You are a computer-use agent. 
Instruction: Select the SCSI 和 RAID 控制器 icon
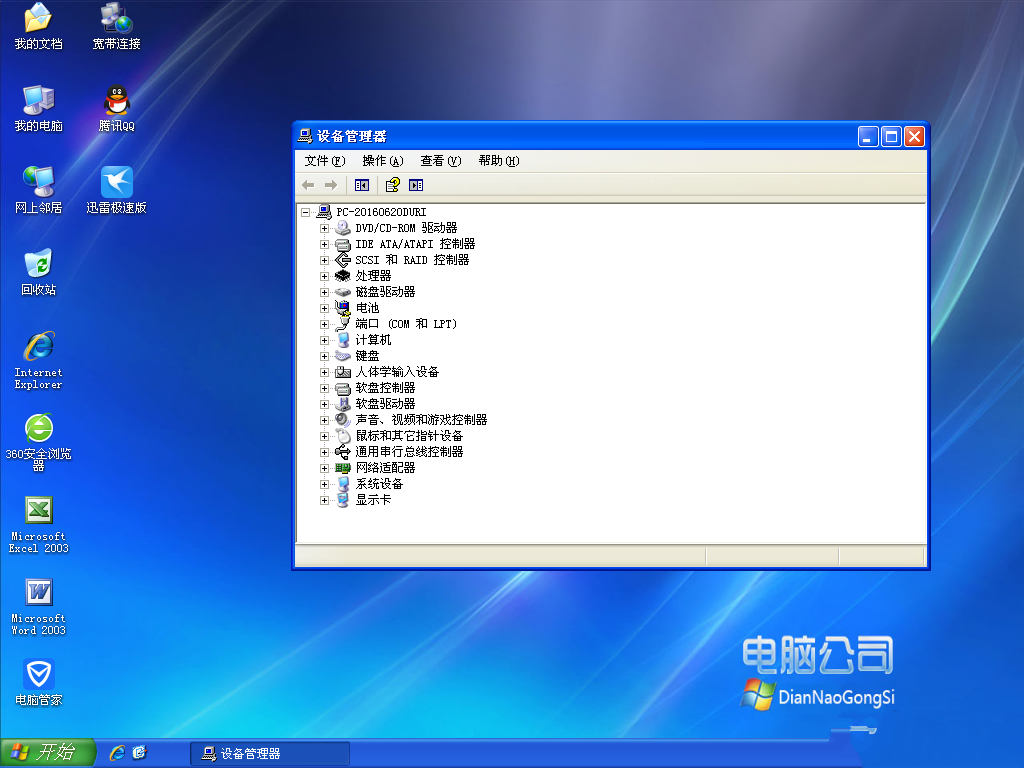(x=343, y=260)
